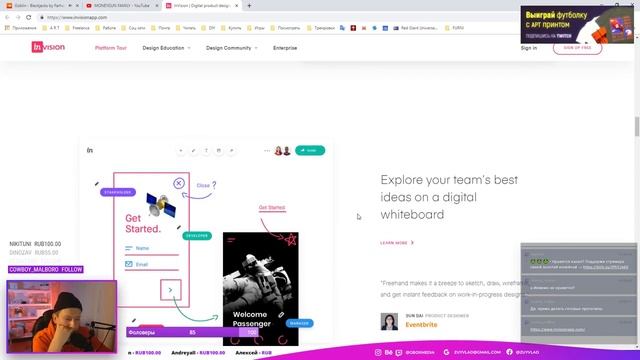This screenshot has height=360, width=640.
Task: Switch to the YouTube tab
Action: [x=121, y=6]
